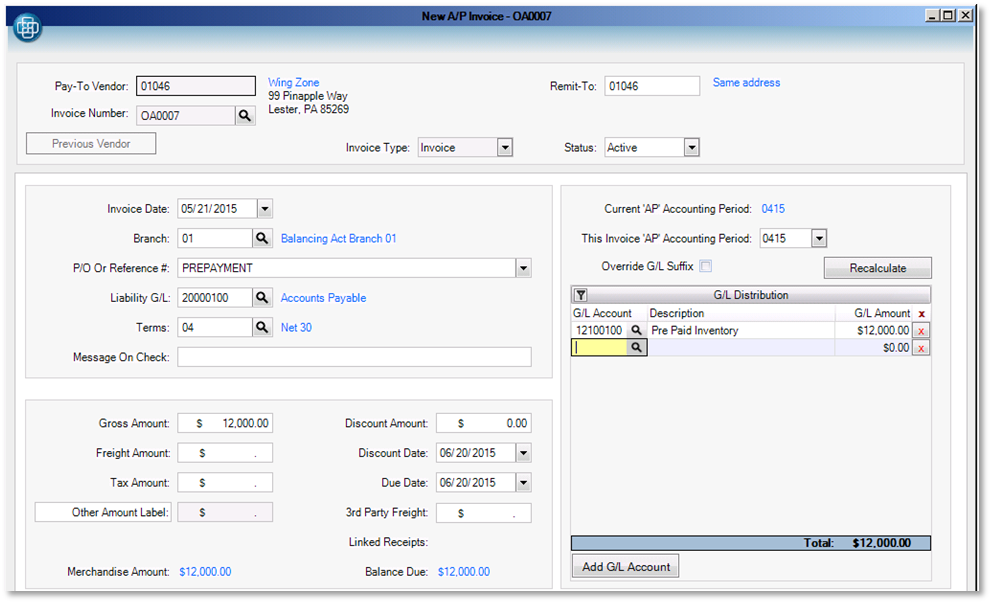Open the Invoice Type dropdown

(x=504, y=147)
